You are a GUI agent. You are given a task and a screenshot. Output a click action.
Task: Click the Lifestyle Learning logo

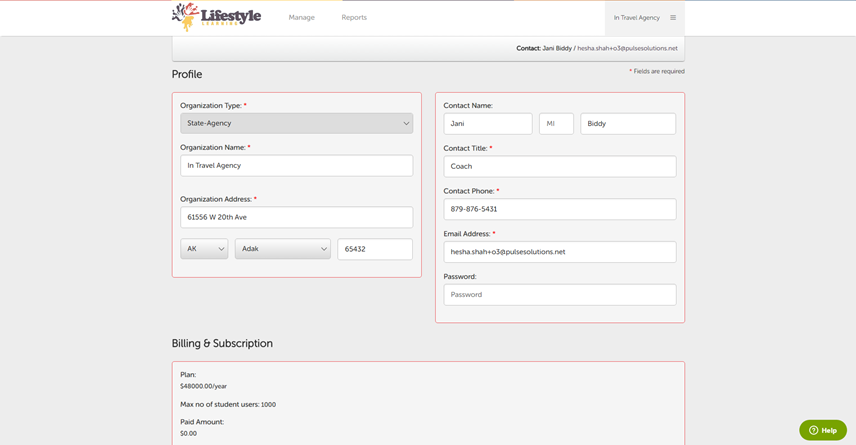(216, 17)
